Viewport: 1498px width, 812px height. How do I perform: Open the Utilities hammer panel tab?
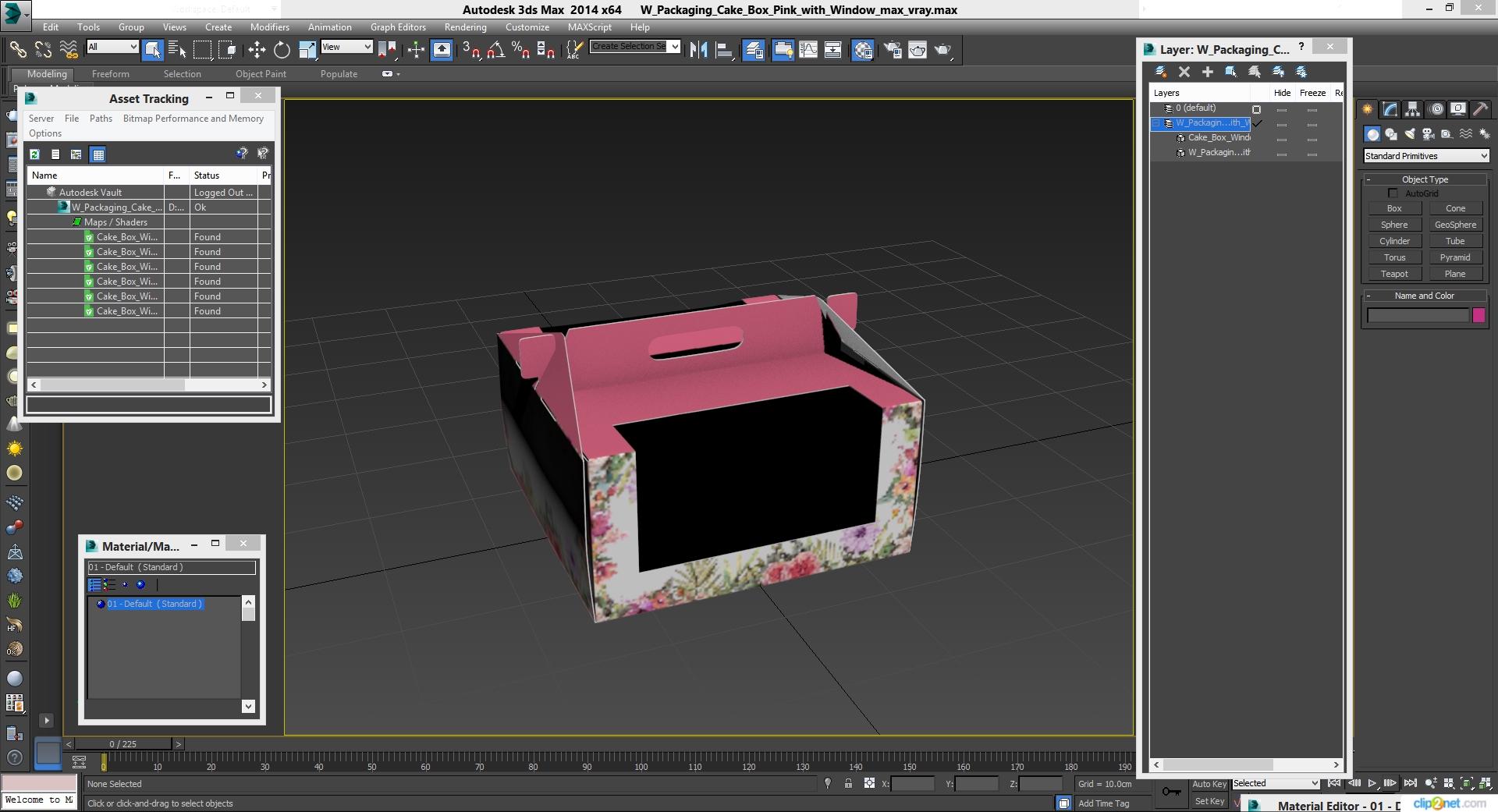1481,109
